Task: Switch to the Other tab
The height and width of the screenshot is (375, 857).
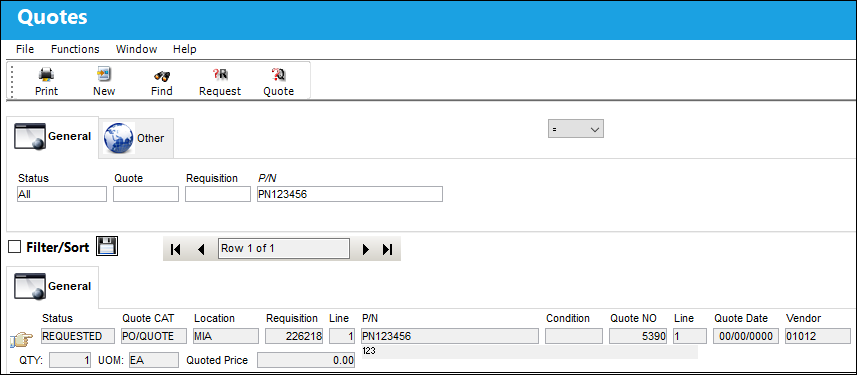Action: click(136, 138)
